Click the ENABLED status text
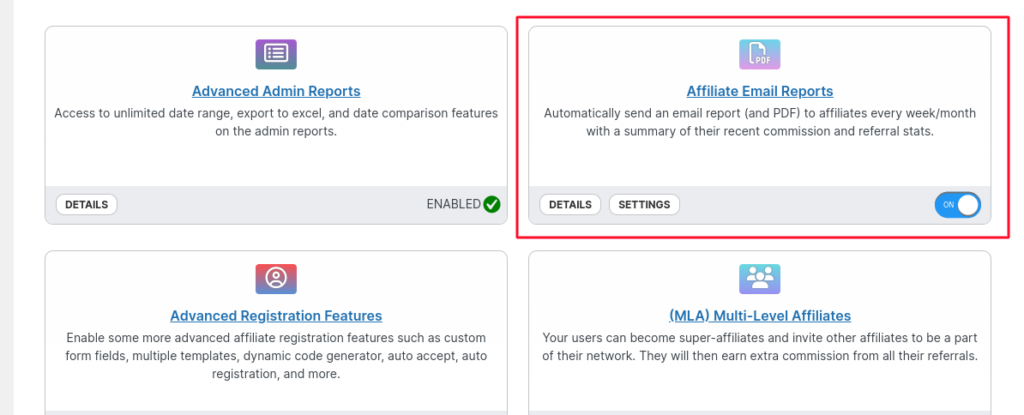 453,204
